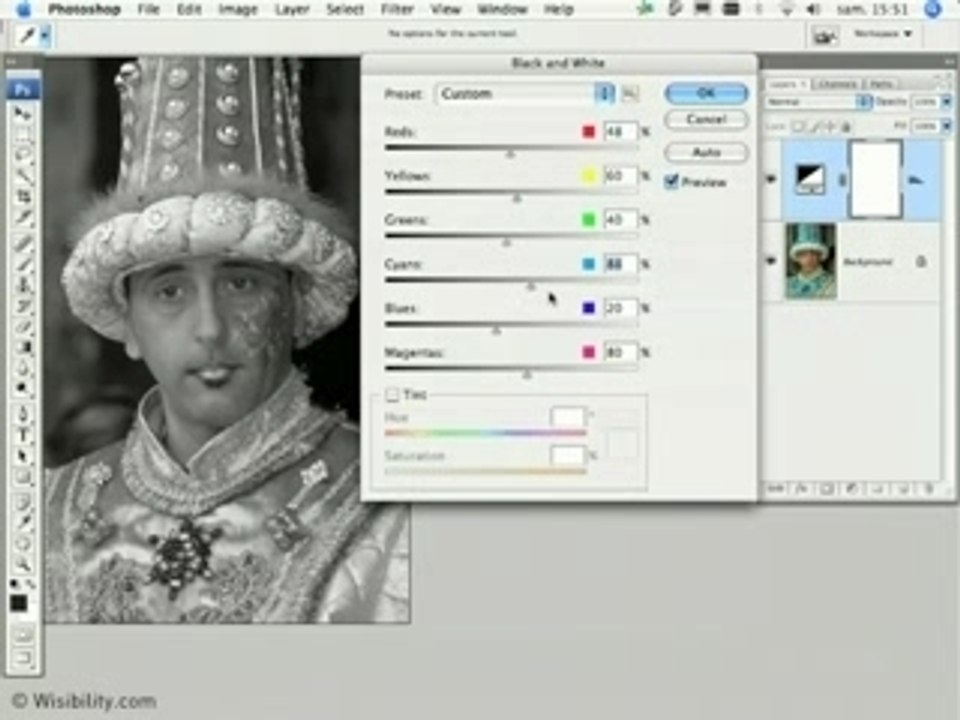Image resolution: width=960 pixels, height=720 pixels.
Task: Open the File menu
Action: pos(148,9)
